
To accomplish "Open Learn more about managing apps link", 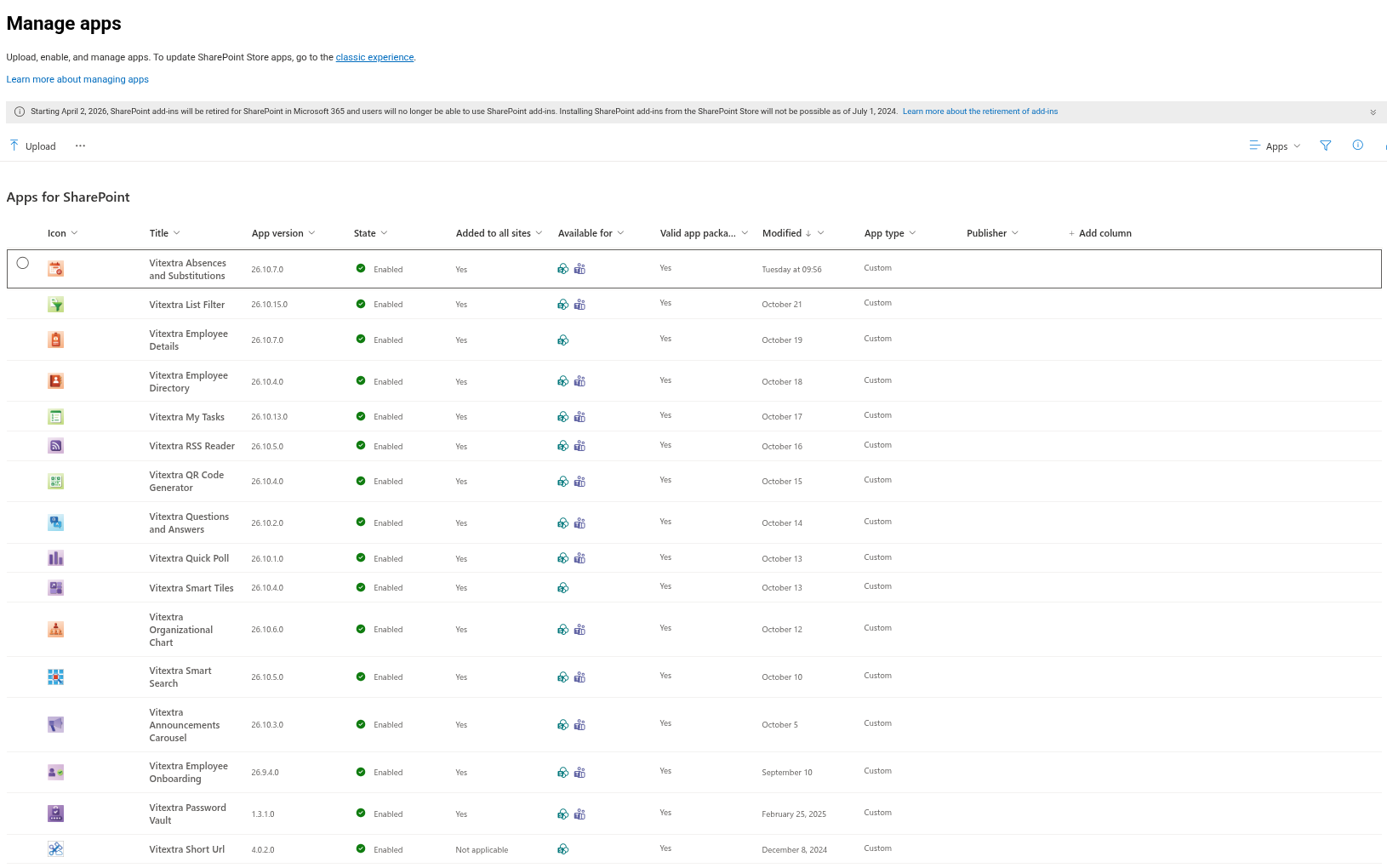I will coord(77,79).
